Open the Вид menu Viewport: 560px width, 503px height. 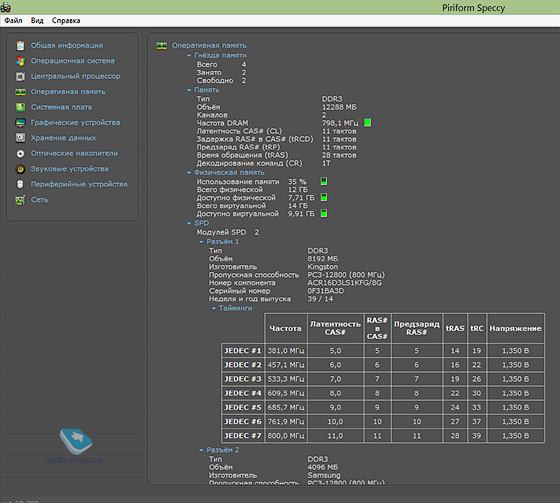[37, 20]
